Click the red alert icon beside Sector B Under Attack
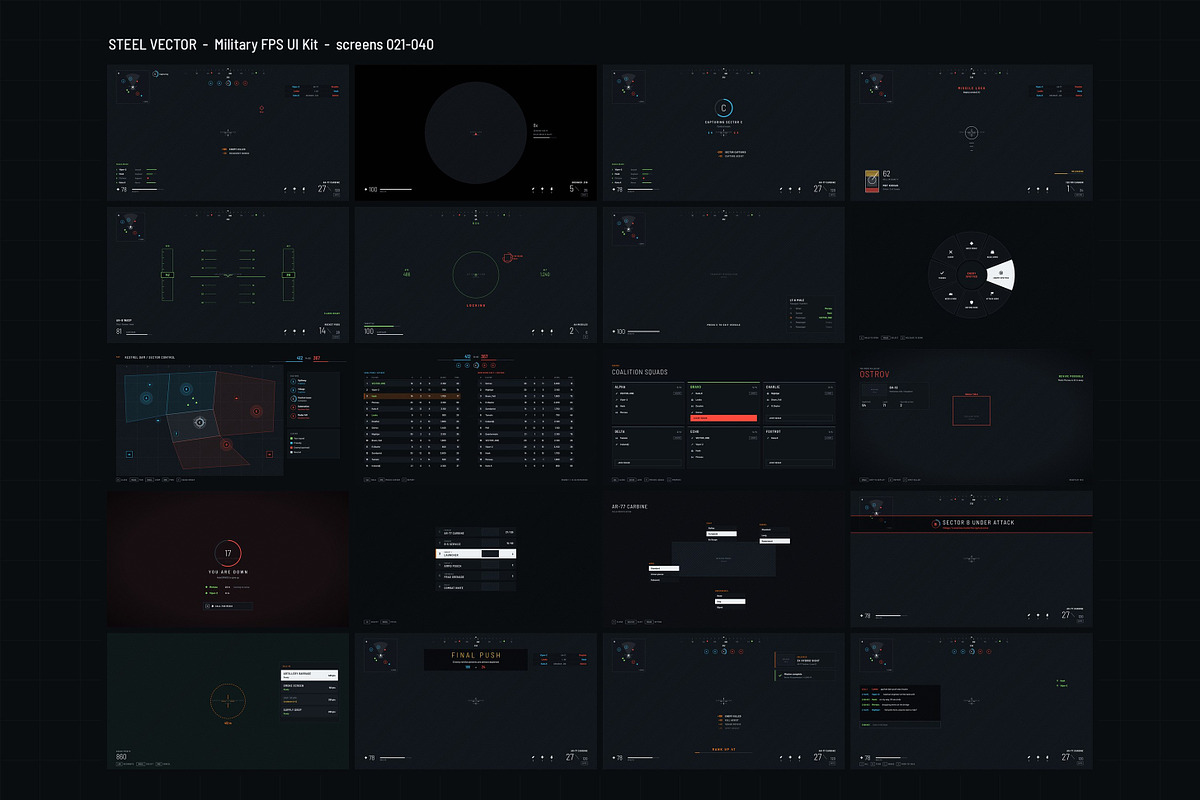This screenshot has width=1200, height=800. (x=934, y=523)
